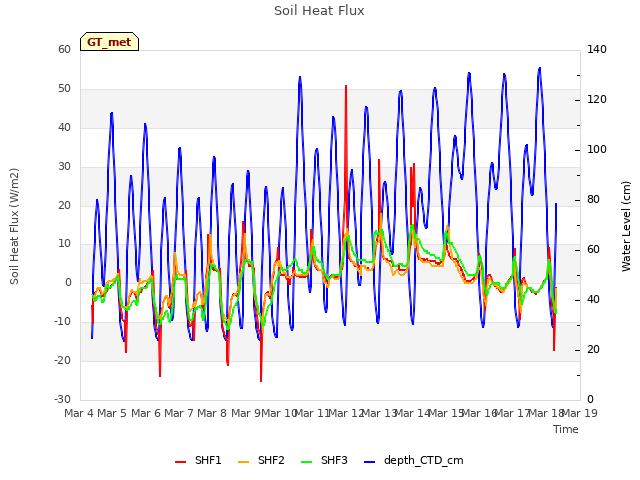This screenshot has height=480, width=640.
Task: Toggle the depth_CTD_cm legend entry
Action: pos(413,460)
